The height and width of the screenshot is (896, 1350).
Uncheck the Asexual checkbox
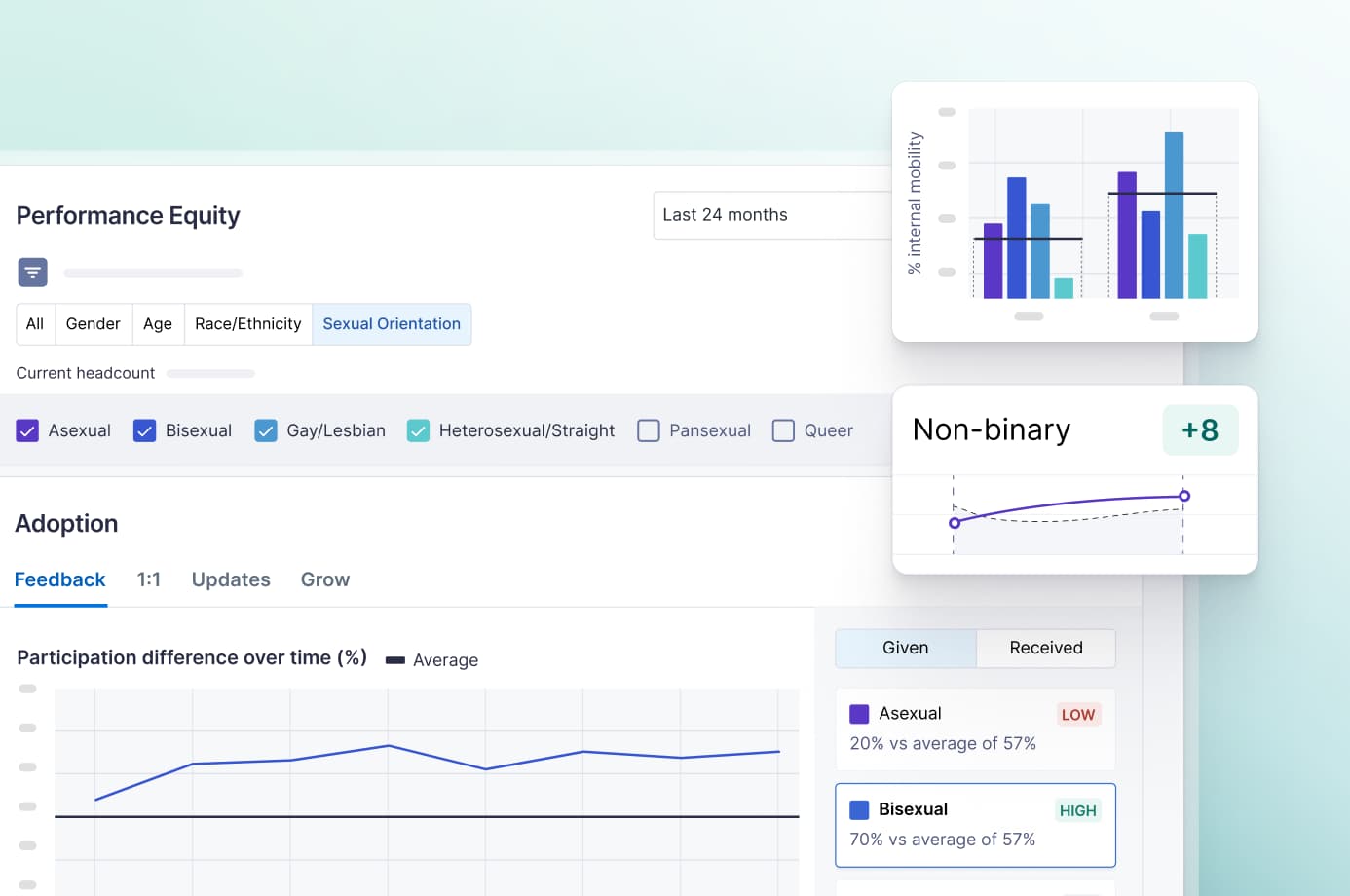coord(27,429)
